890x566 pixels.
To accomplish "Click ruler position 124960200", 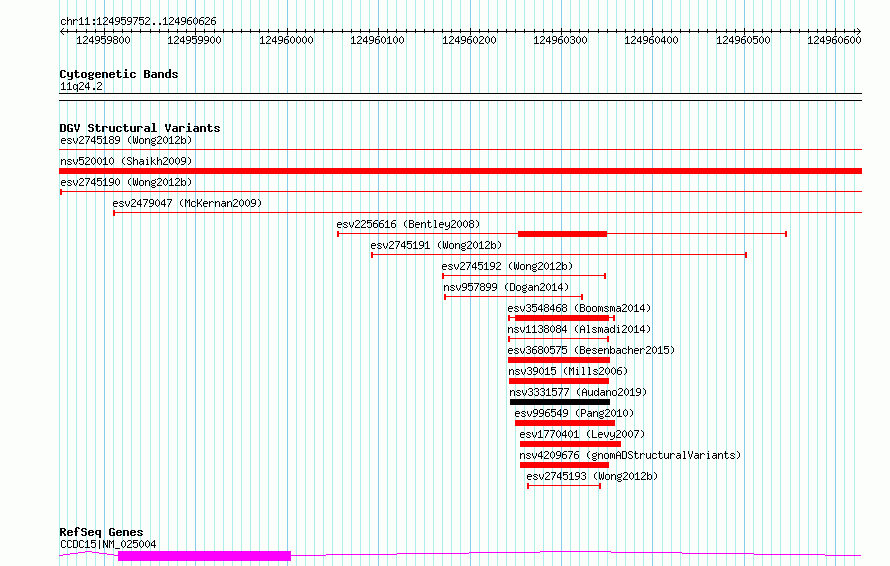I will tap(469, 40).
